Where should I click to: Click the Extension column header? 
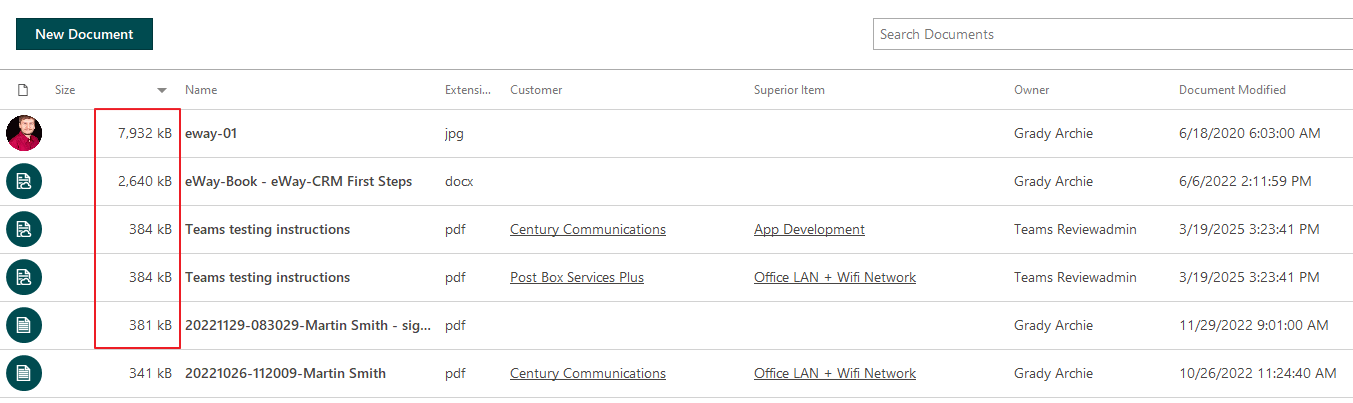tap(468, 90)
